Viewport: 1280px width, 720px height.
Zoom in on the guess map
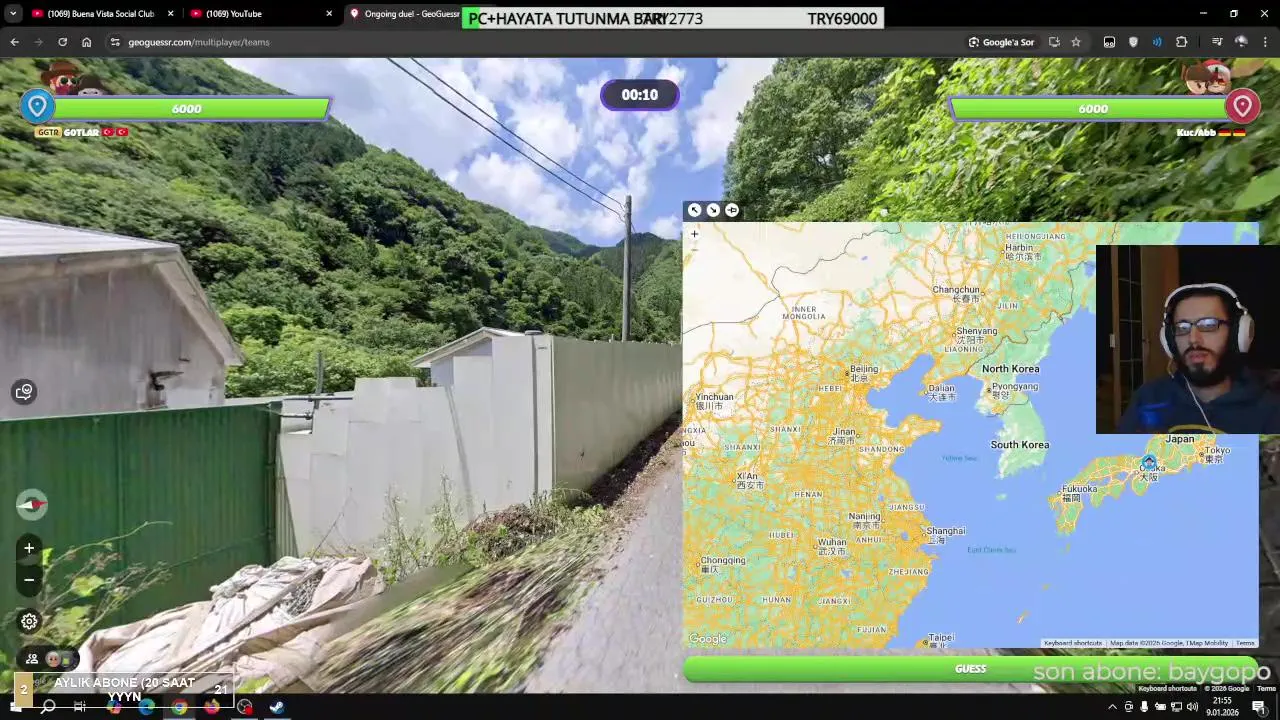click(694, 234)
